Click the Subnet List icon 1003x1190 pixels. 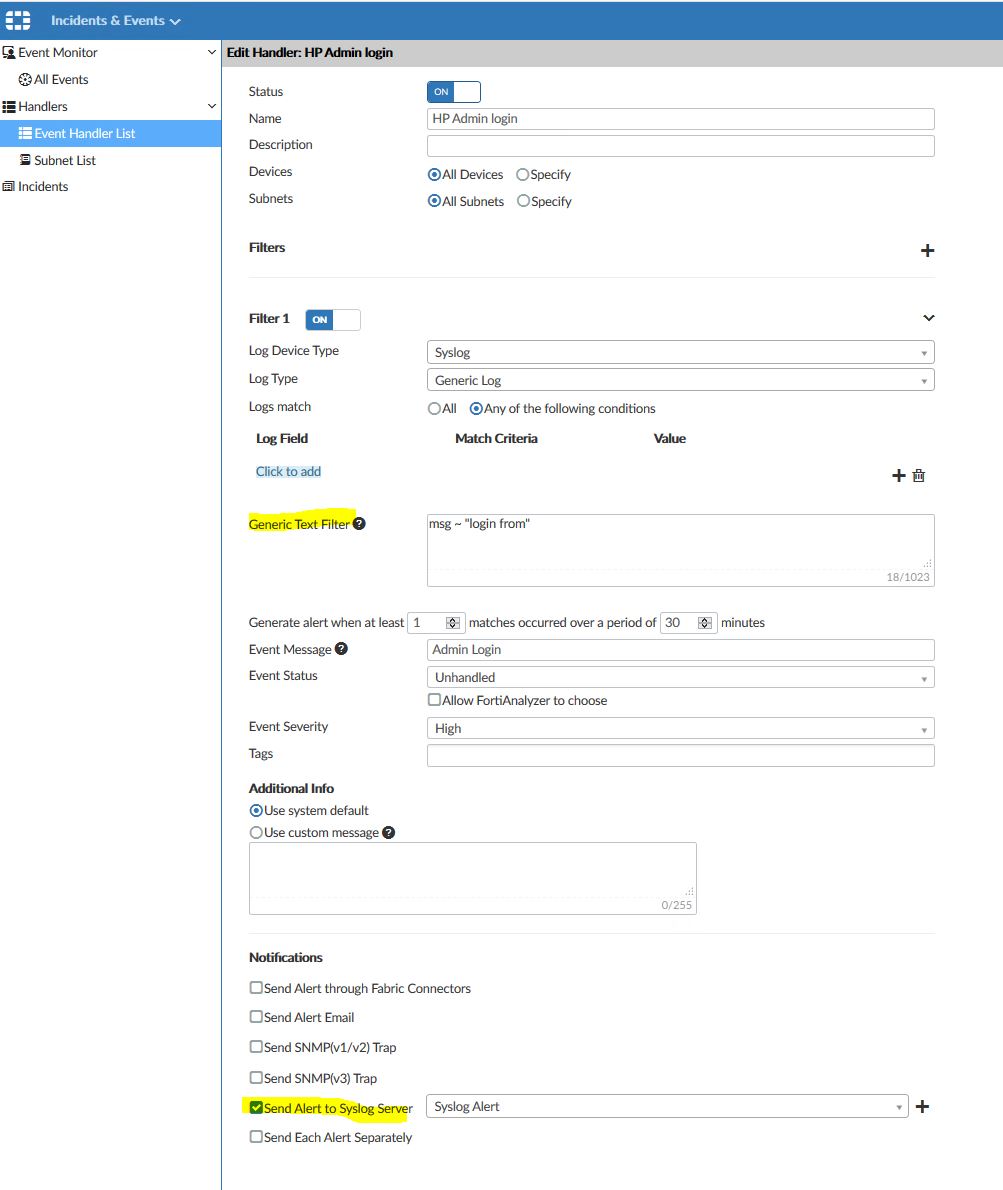25,160
